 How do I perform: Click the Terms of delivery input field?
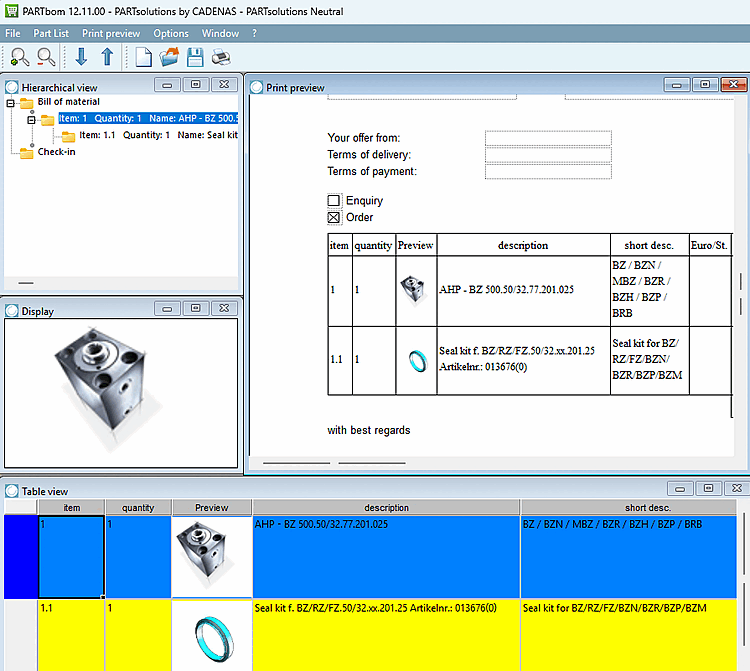click(547, 155)
